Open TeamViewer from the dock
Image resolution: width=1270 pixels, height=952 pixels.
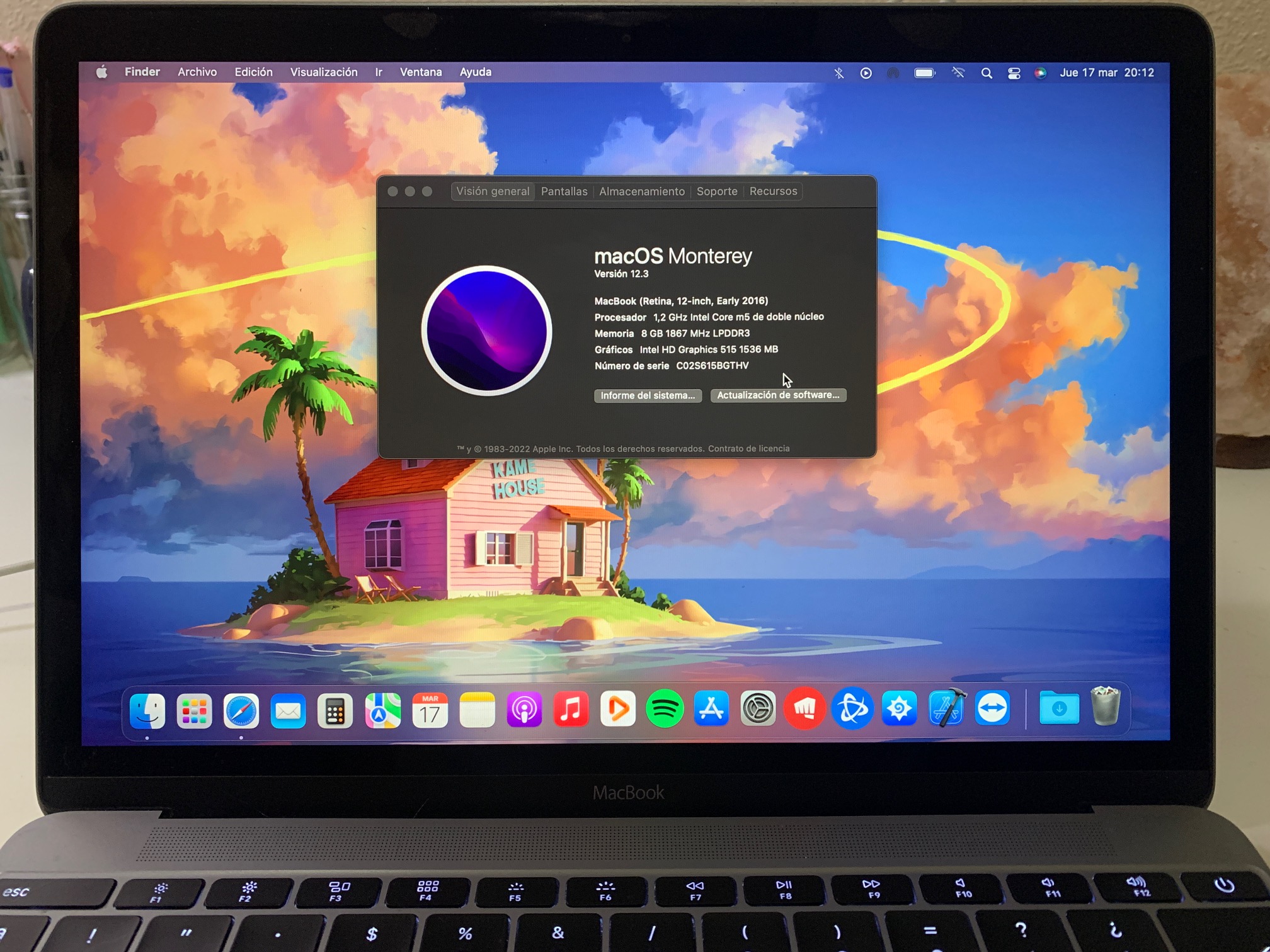click(992, 707)
